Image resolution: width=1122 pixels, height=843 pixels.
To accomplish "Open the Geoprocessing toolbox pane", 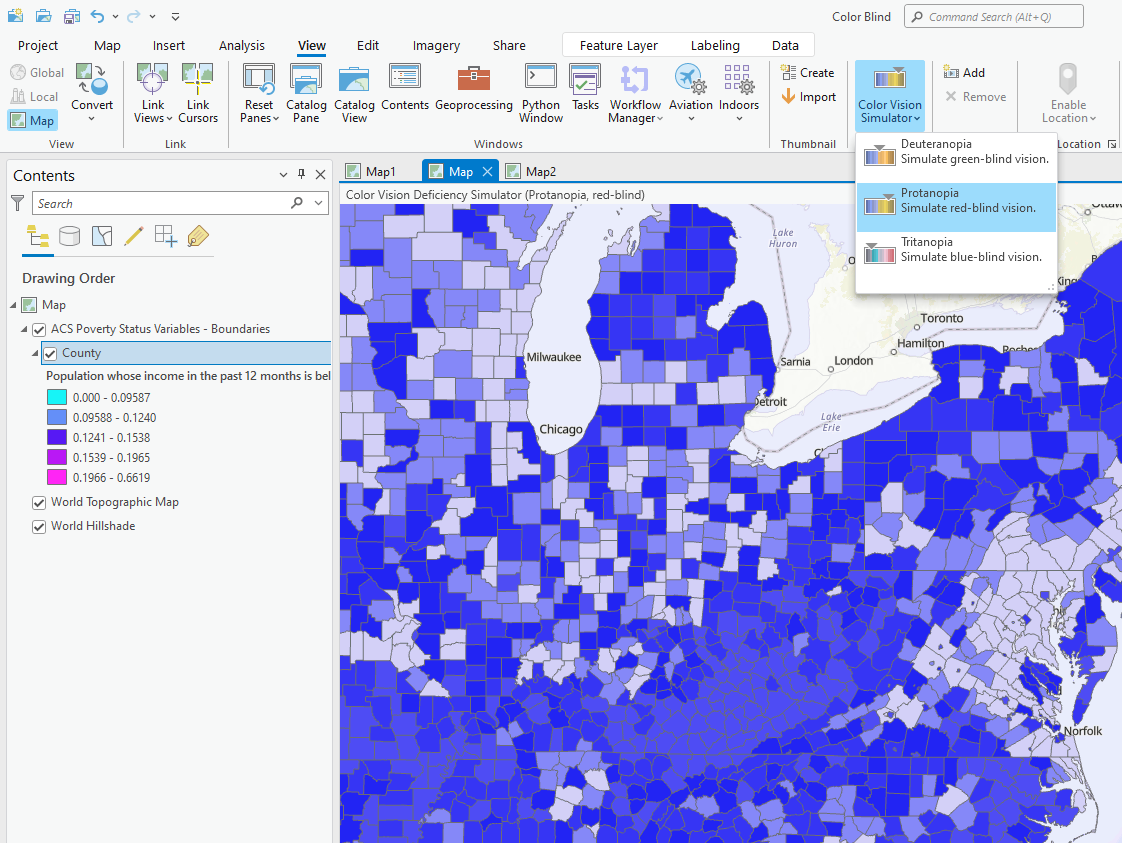I will point(474,88).
